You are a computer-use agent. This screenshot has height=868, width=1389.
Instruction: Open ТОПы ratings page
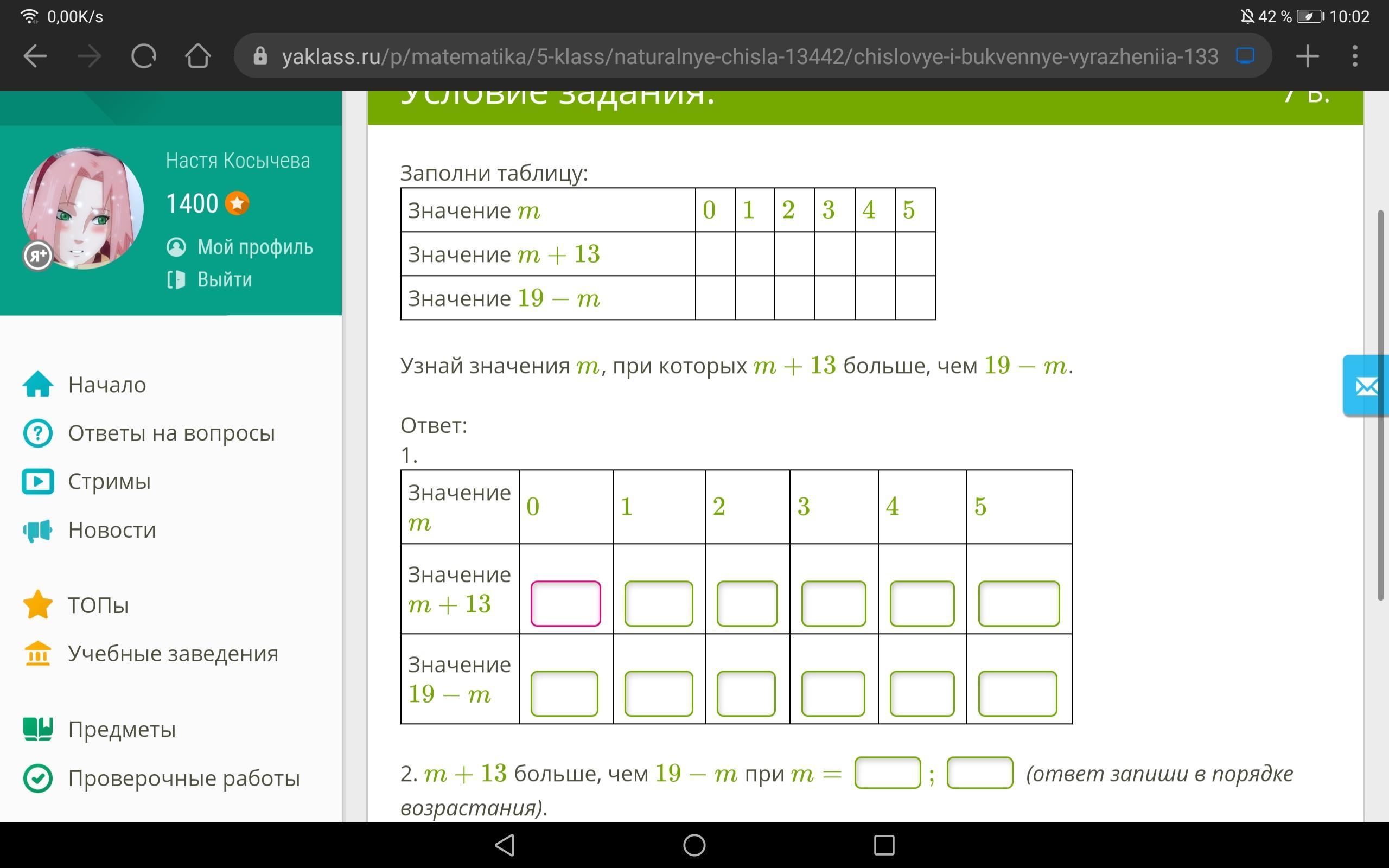tap(98, 605)
